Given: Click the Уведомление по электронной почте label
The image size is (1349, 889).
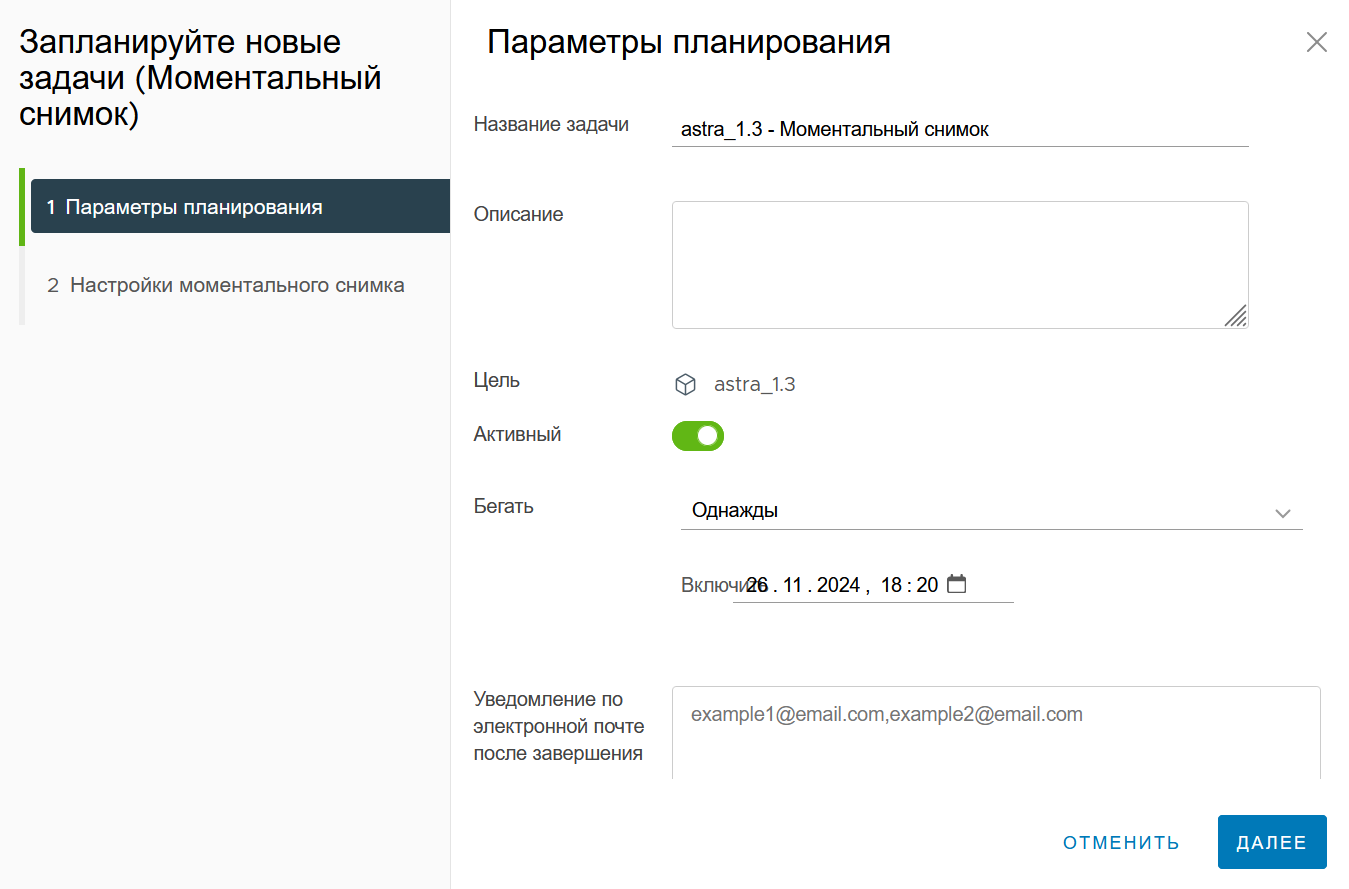Looking at the screenshot, I should (x=559, y=726).
